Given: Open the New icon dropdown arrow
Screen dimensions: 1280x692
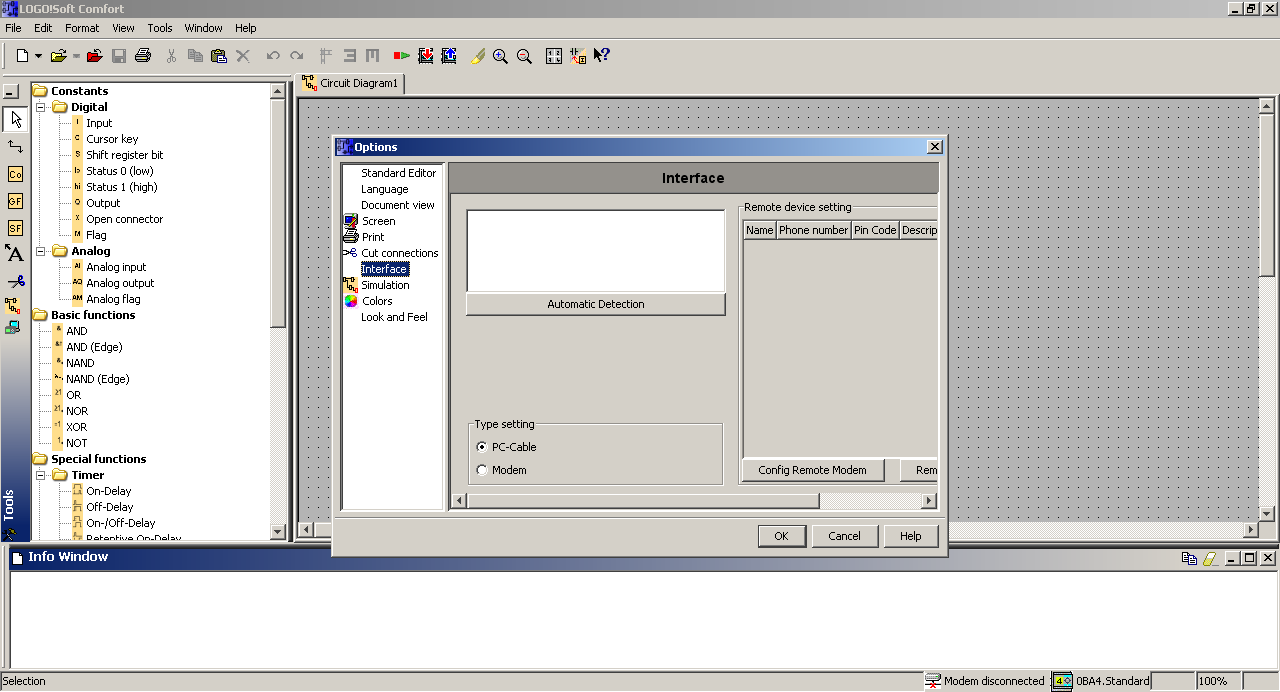Looking at the screenshot, I should tap(38, 56).
